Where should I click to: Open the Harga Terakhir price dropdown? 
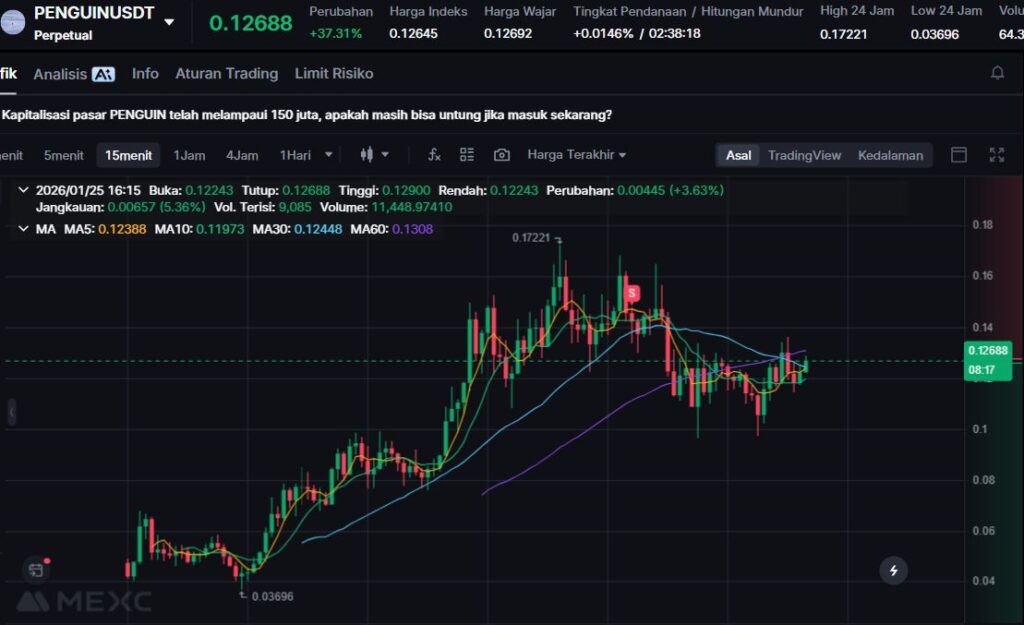coord(577,155)
